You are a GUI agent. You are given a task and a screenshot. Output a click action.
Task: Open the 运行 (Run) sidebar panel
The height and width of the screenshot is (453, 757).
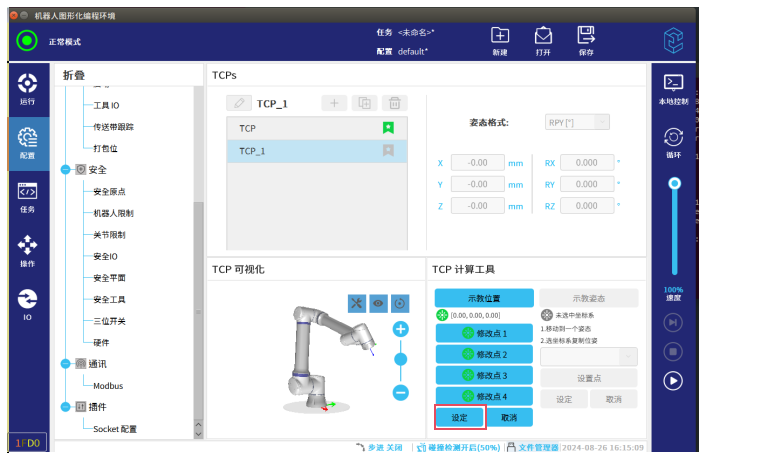click(27, 87)
